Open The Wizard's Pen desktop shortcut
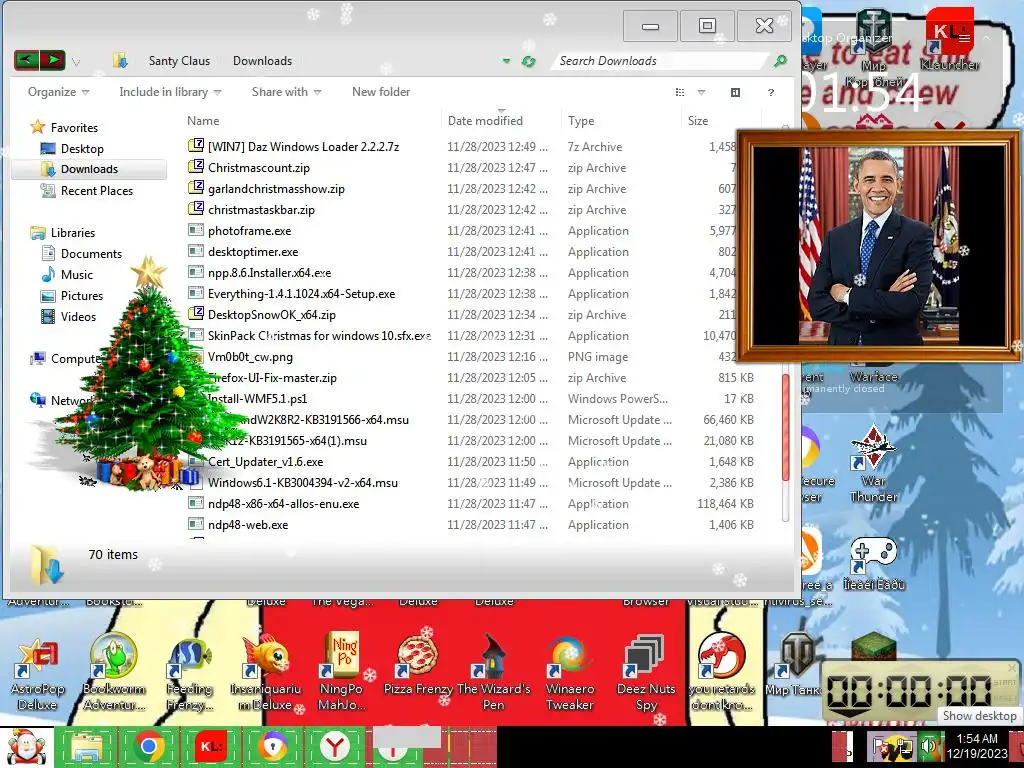Image resolution: width=1024 pixels, height=768 pixels. 494,673
